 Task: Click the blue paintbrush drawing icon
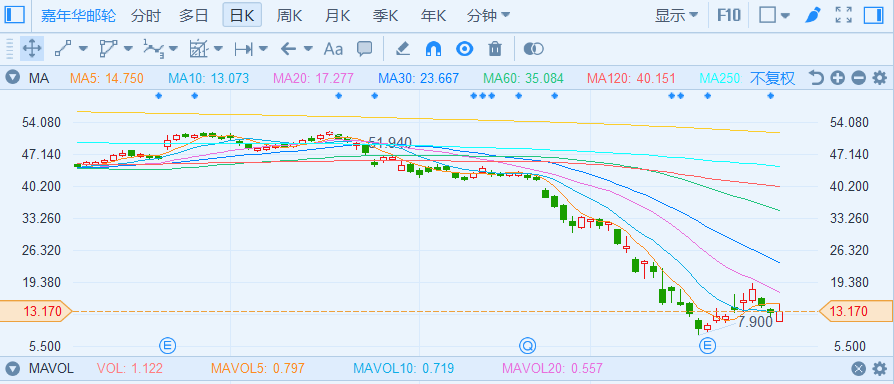coord(812,15)
